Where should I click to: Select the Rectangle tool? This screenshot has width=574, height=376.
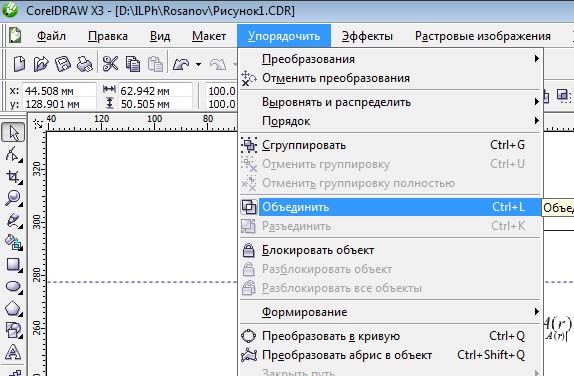(13, 264)
